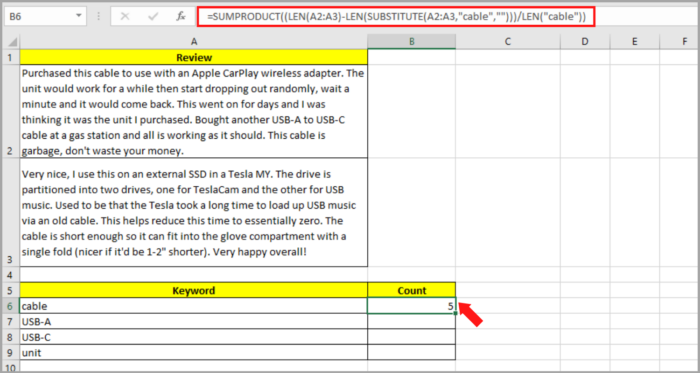Click the yellow Count header cell
This screenshot has height=373, width=700.
click(412, 290)
